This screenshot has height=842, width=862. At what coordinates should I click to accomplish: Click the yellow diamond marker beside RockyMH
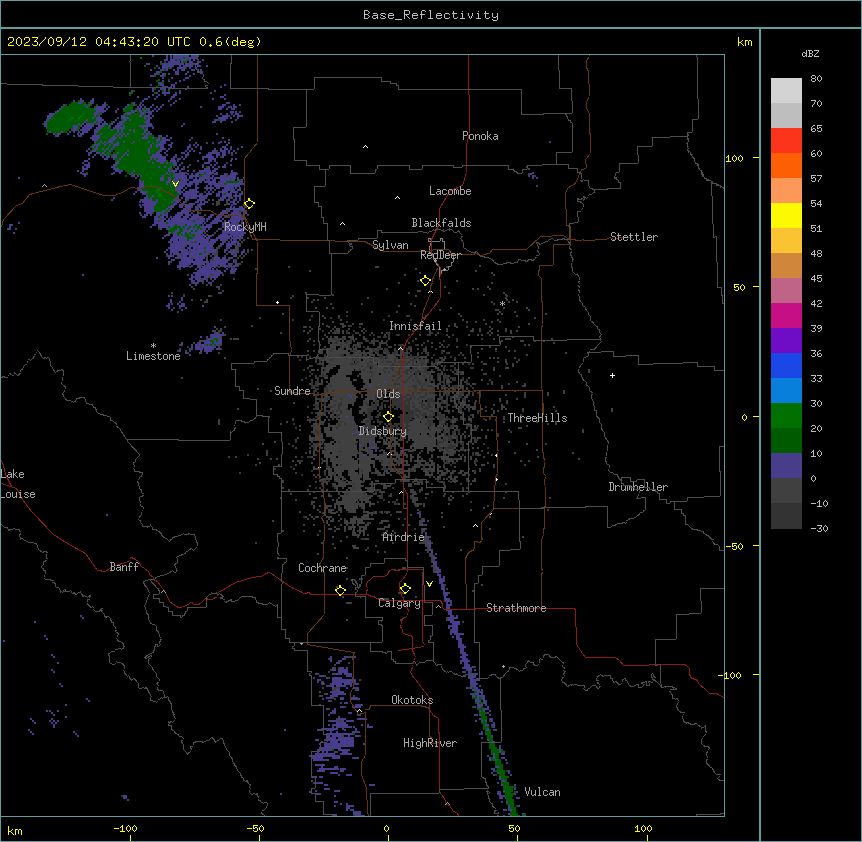[x=250, y=204]
